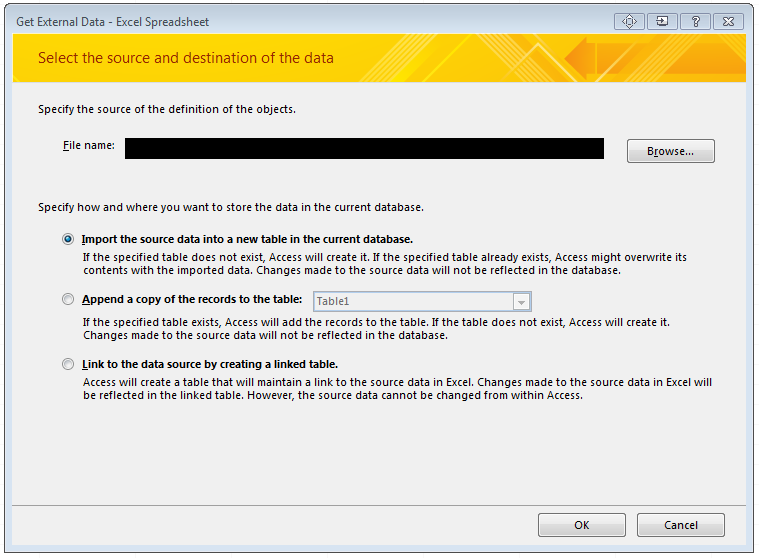This screenshot has width=761, height=559.
Task: Click the arrow-into-screen icon in title bar
Action: pyautogui.click(x=662, y=21)
